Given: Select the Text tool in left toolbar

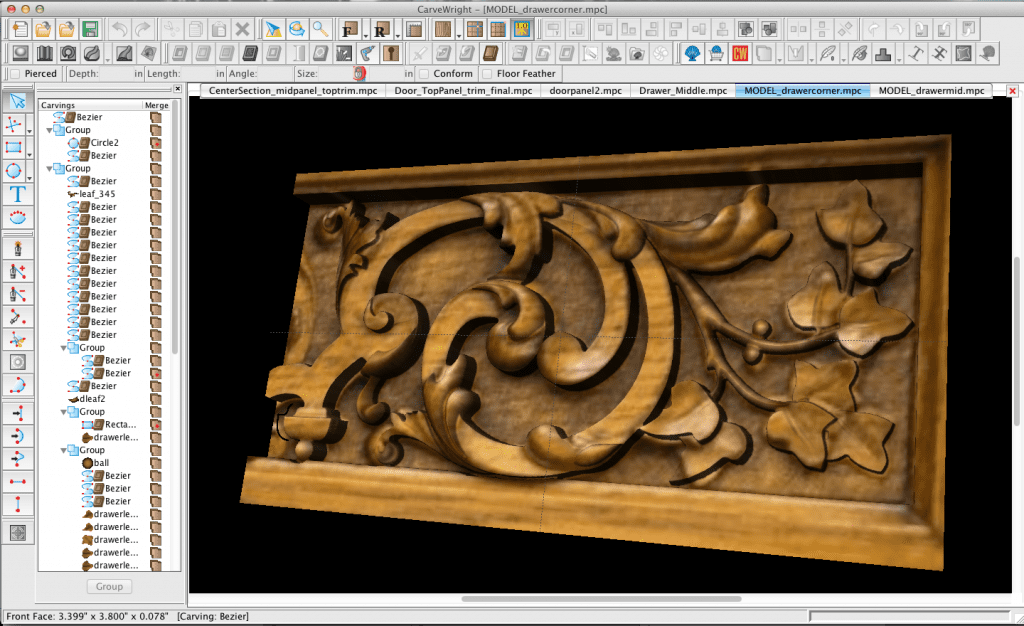Looking at the screenshot, I should tap(17, 193).
